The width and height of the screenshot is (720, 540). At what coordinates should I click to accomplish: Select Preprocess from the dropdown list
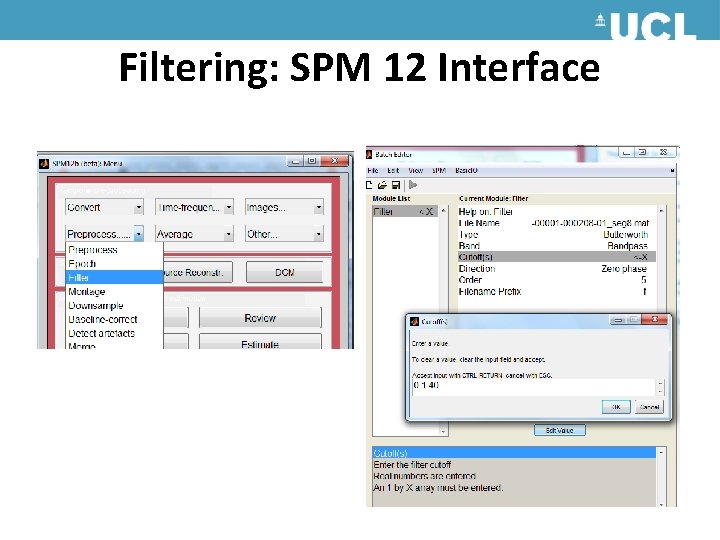[114, 250]
